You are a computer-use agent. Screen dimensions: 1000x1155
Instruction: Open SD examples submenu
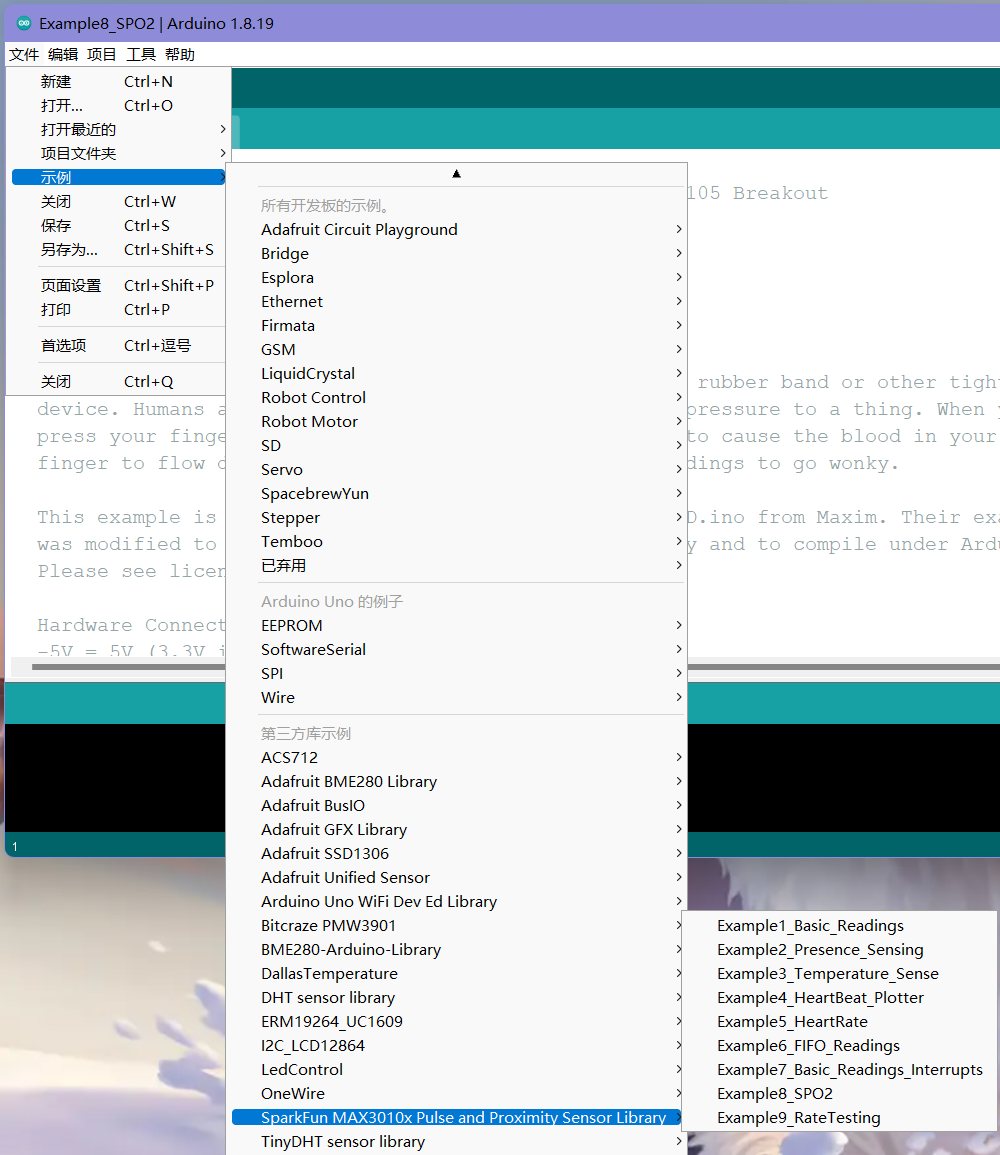click(x=457, y=446)
